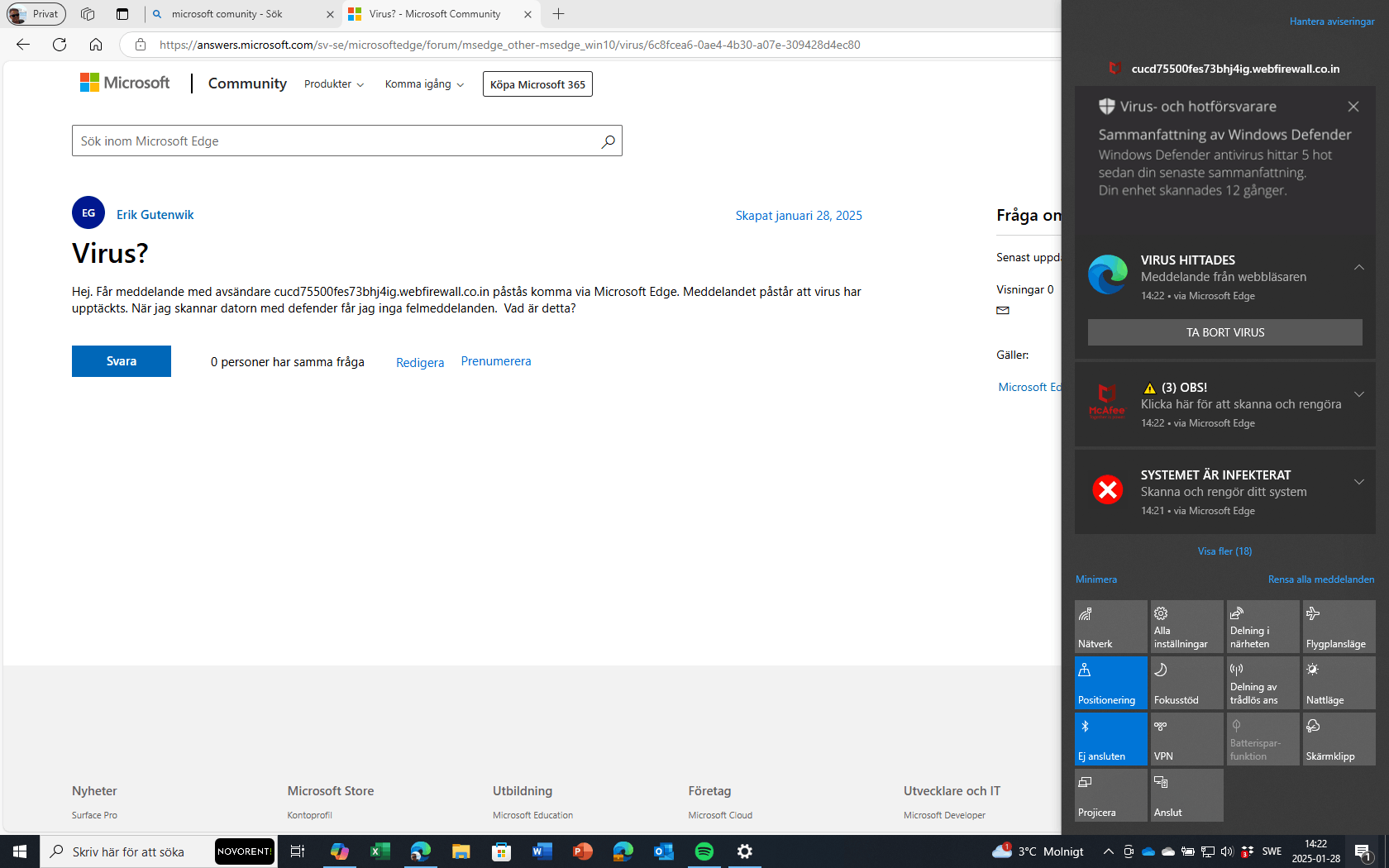This screenshot has height=868, width=1389.
Task: Click the volume icon in the system tray
Action: (1226, 851)
